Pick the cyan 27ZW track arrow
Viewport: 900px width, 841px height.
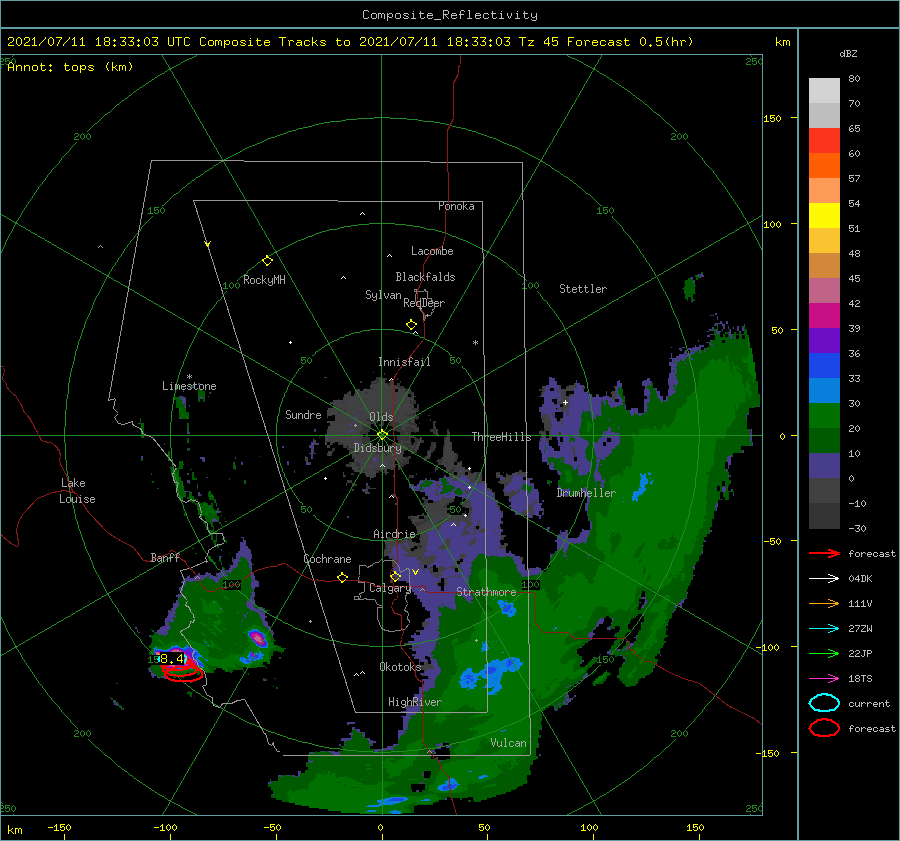tap(824, 629)
